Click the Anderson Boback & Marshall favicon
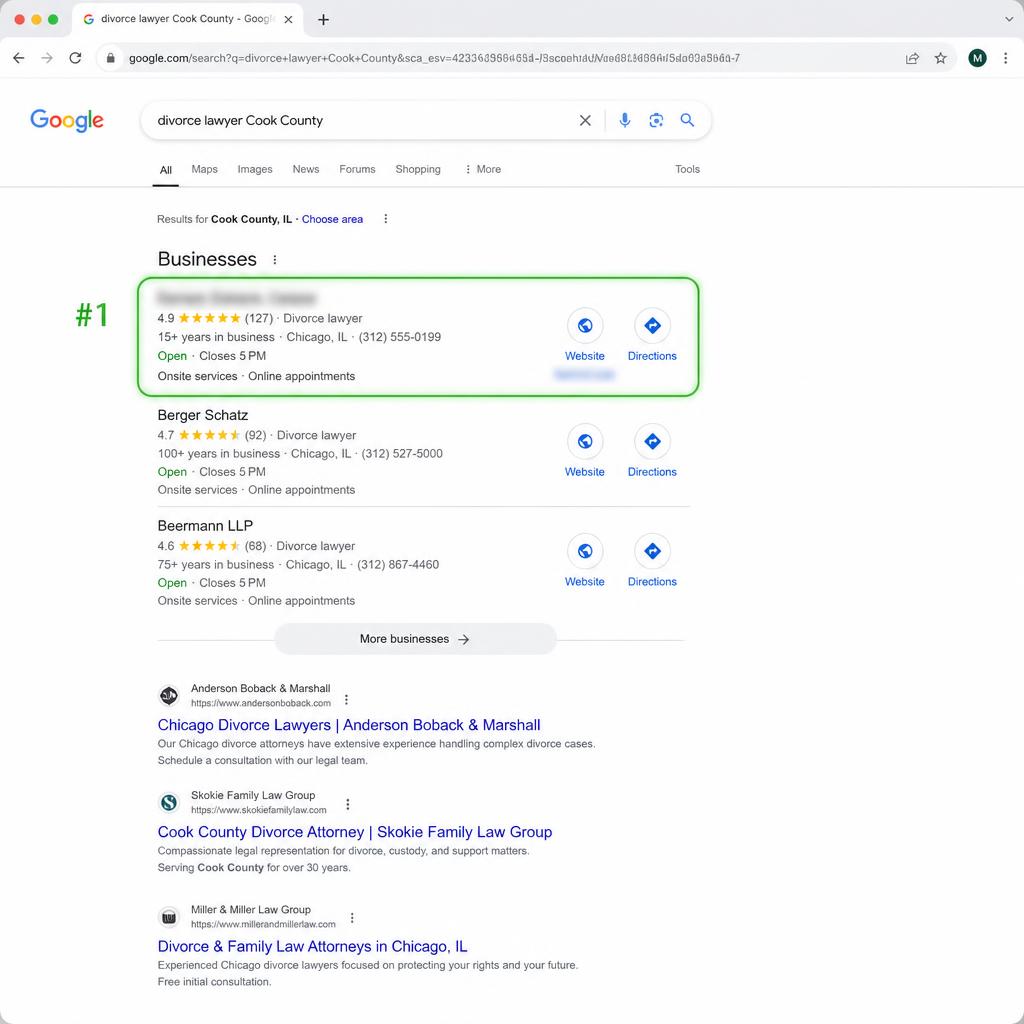 (x=169, y=696)
